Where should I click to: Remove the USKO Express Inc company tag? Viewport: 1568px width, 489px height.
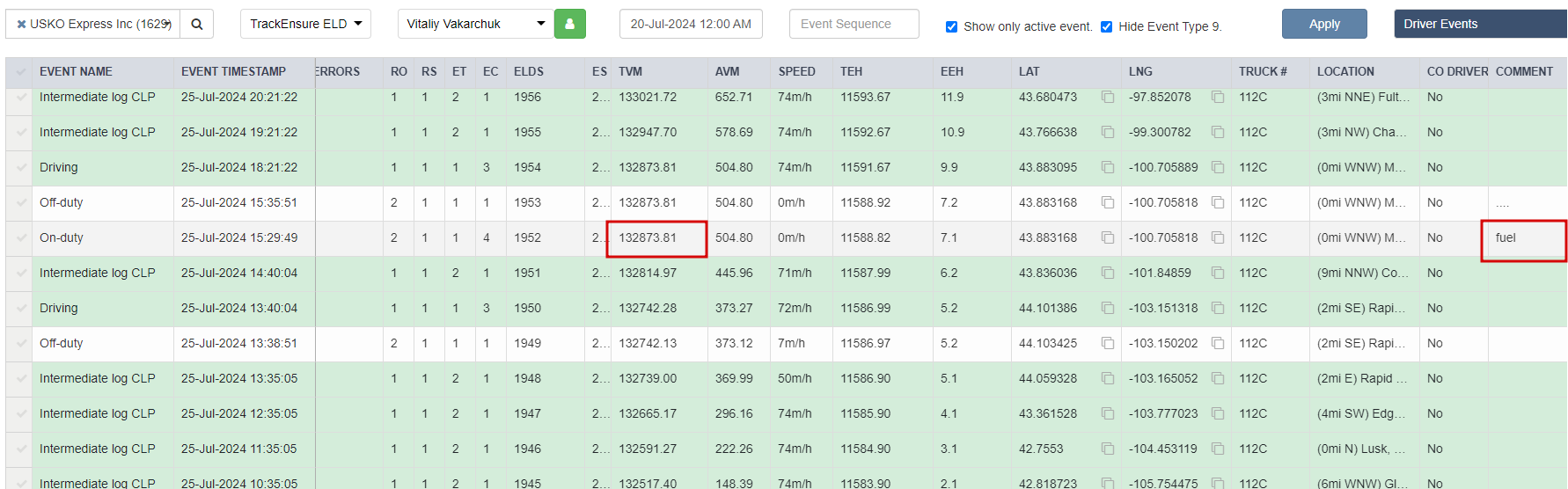click(x=21, y=25)
